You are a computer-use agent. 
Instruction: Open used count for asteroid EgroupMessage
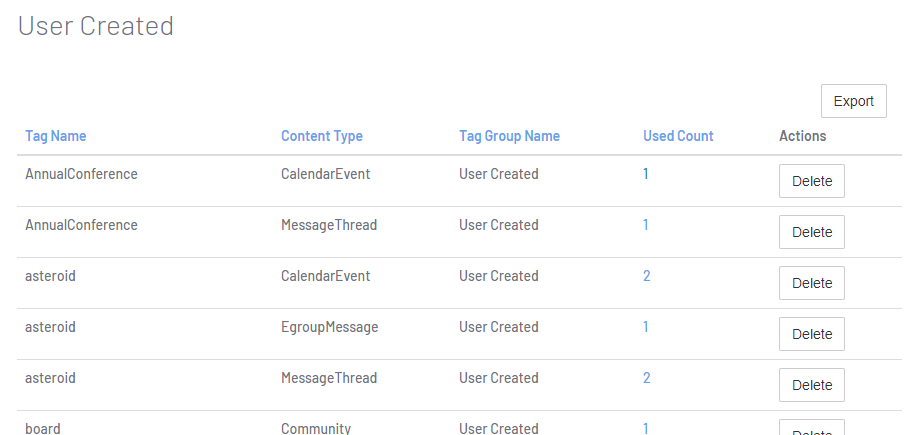click(x=646, y=327)
